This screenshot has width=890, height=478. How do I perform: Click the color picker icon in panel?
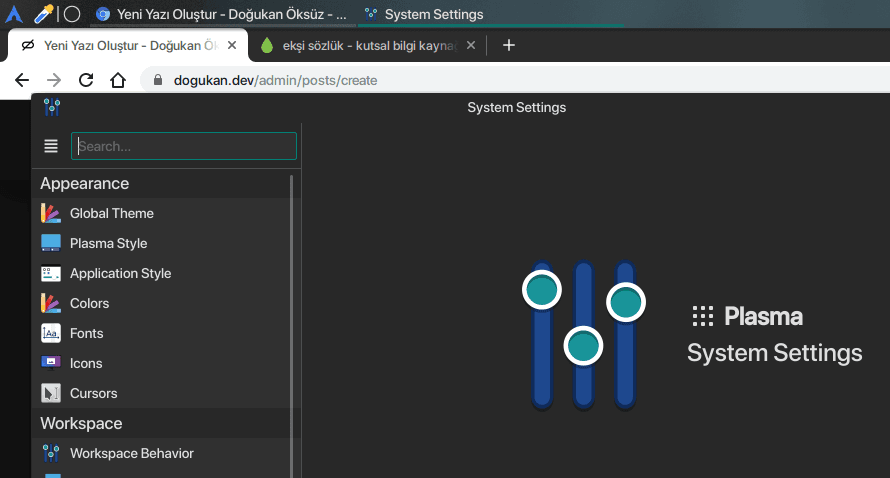[x=44, y=14]
